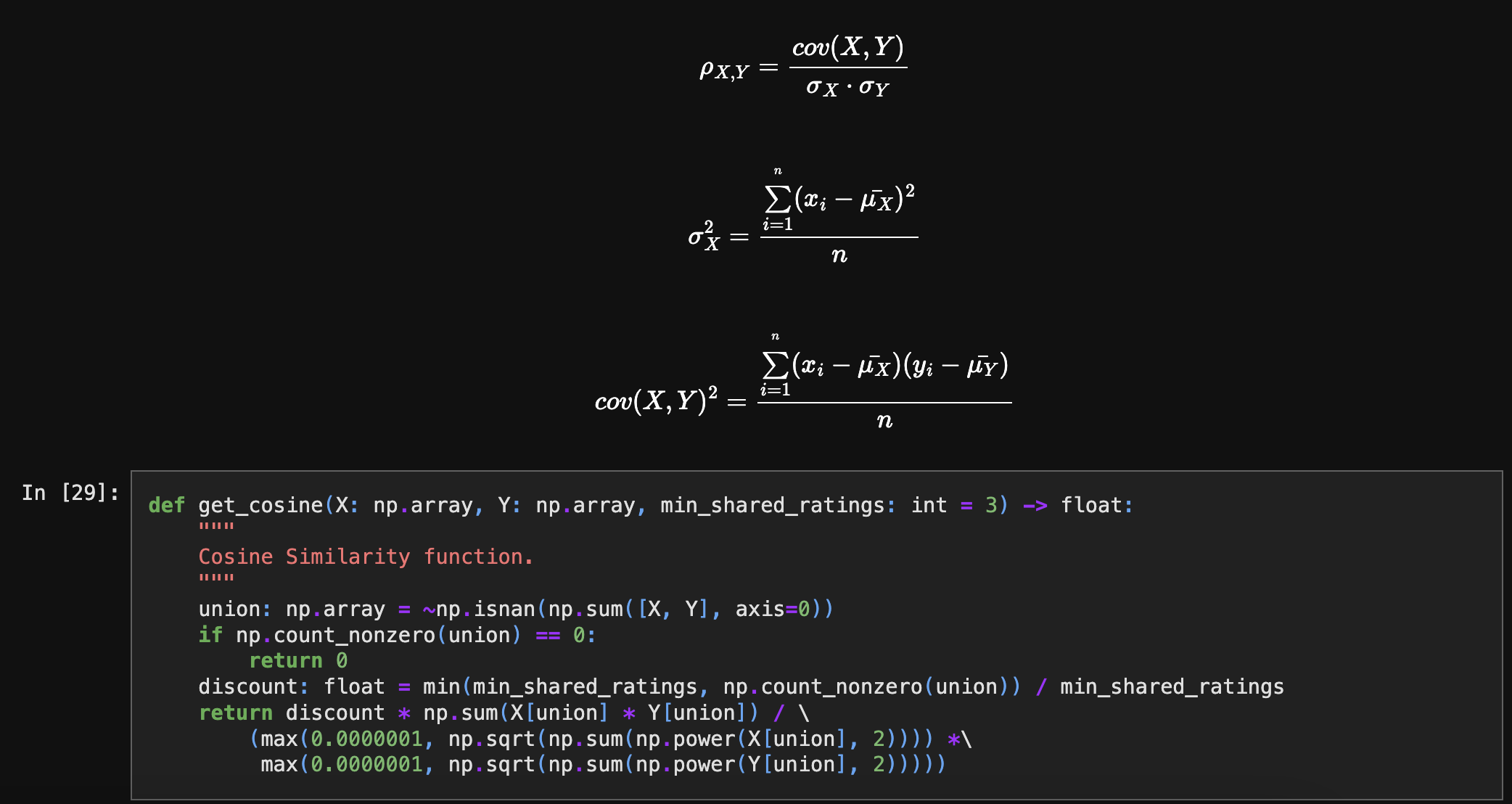Click the final max sqrt line for Y
1512x804 pixels.
point(602,764)
